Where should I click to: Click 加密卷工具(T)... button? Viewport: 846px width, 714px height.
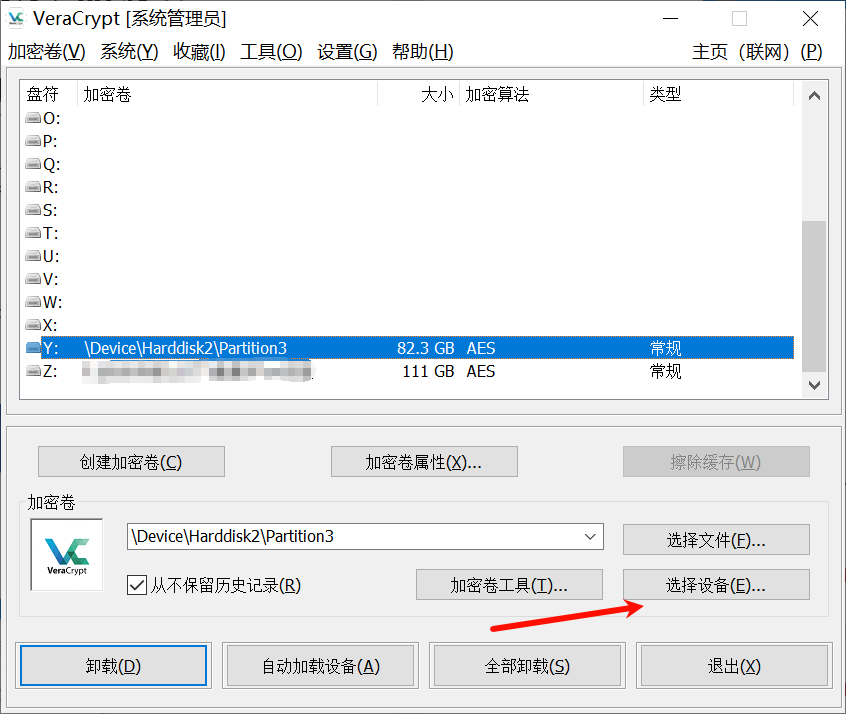[x=509, y=584]
